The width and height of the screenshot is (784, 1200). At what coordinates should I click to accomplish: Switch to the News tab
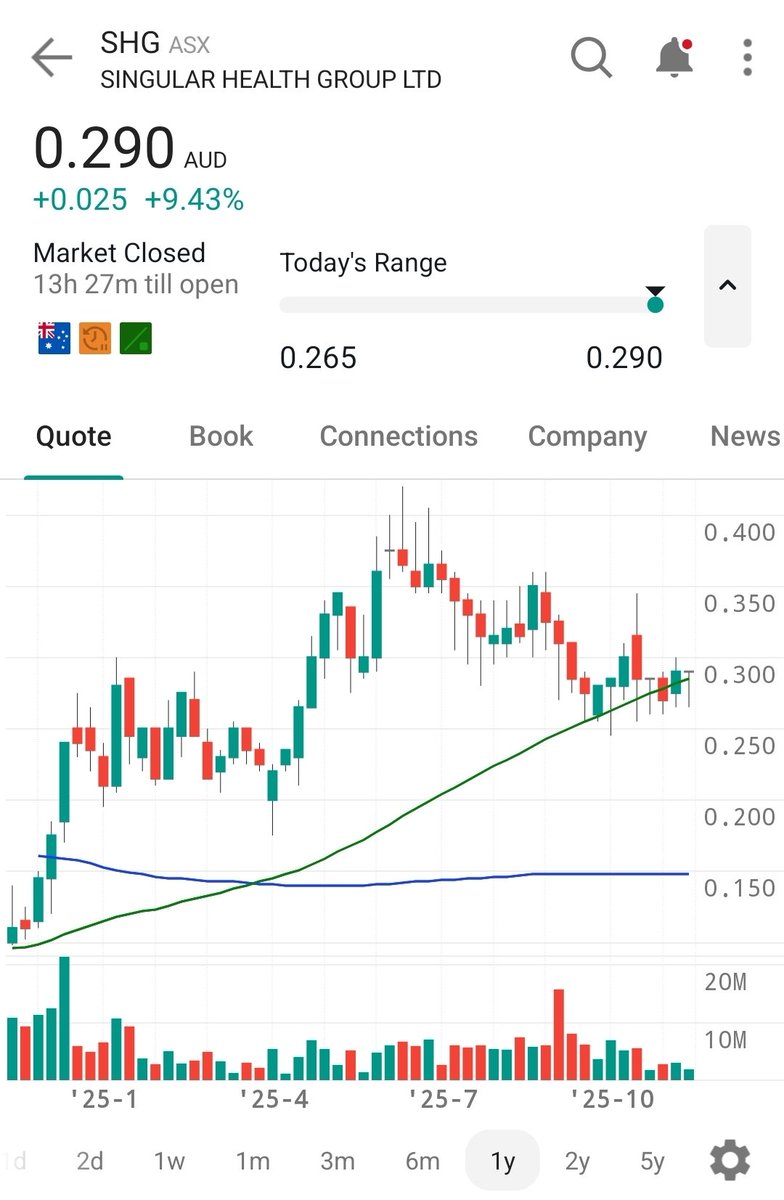tap(745, 437)
